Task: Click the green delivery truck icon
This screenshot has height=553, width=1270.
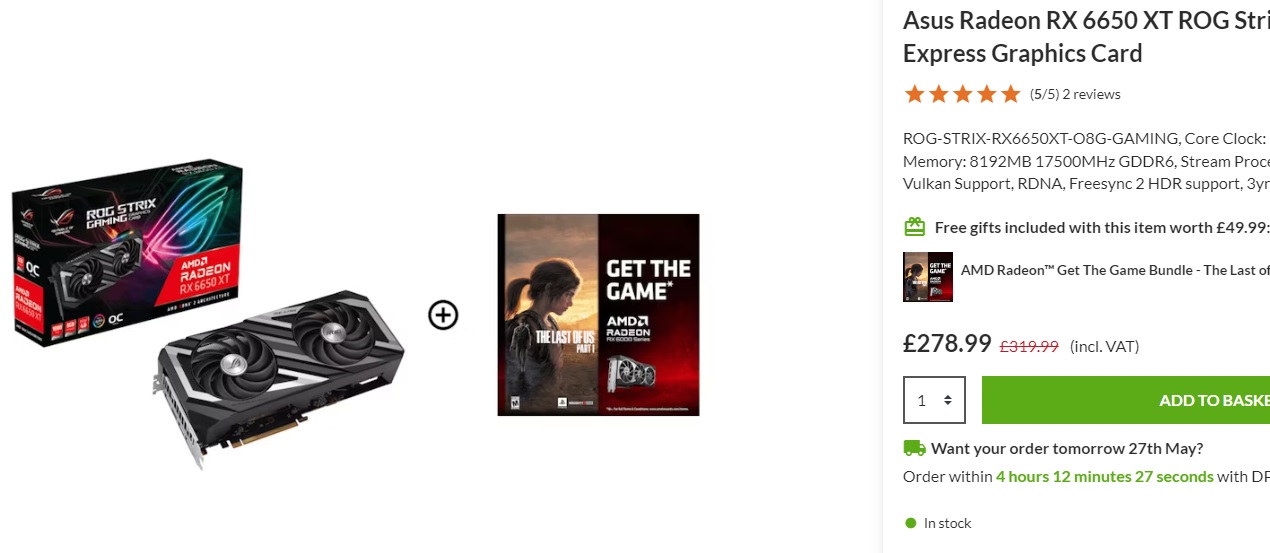Action: point(914,448)
